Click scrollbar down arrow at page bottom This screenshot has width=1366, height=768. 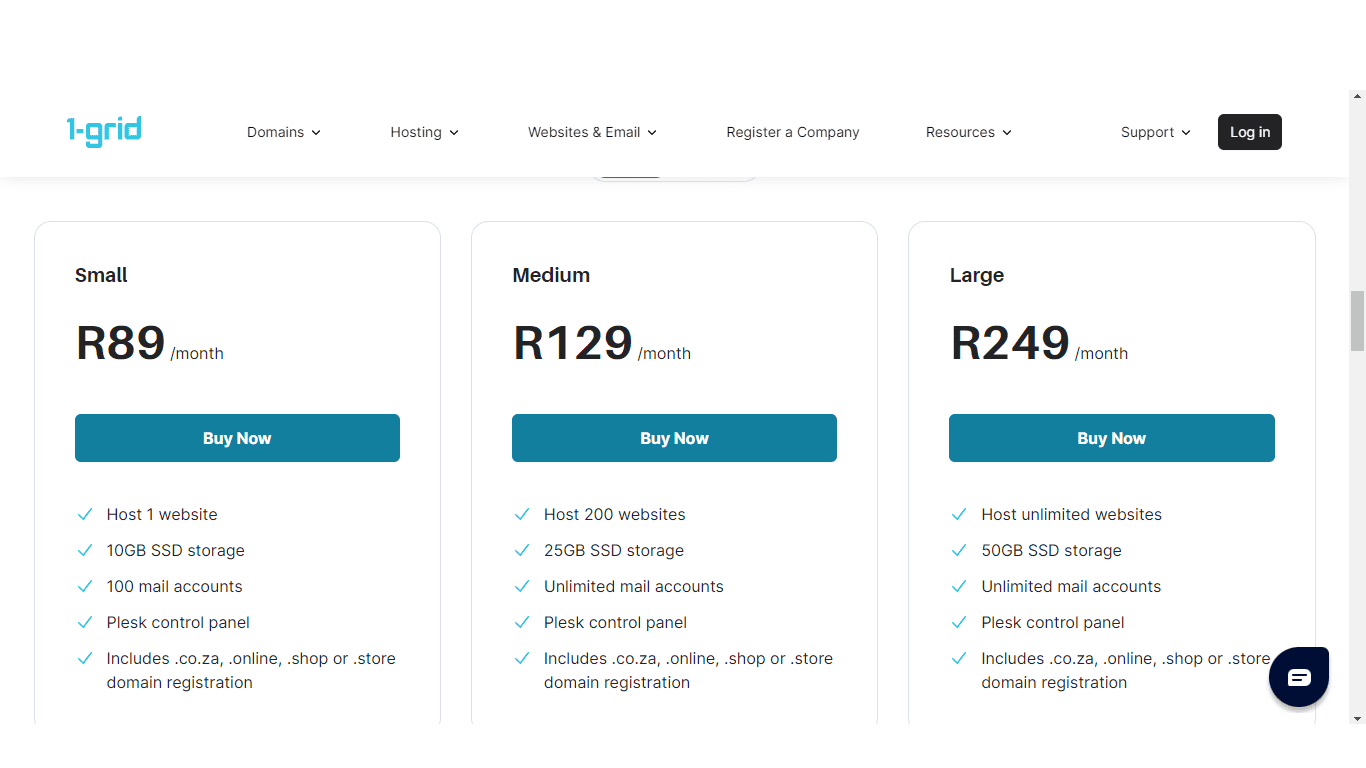point(1357,718)
